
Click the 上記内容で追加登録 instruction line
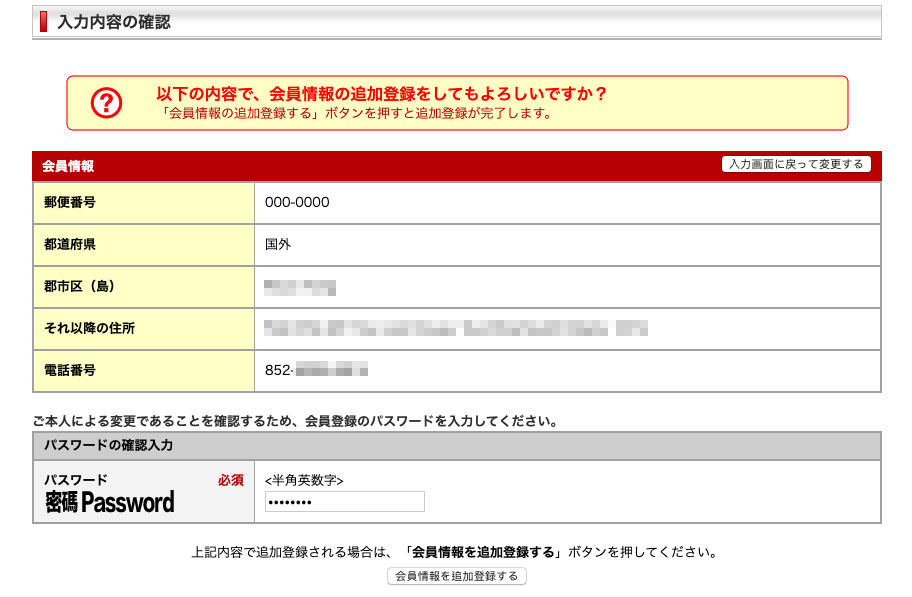point(454,552)
